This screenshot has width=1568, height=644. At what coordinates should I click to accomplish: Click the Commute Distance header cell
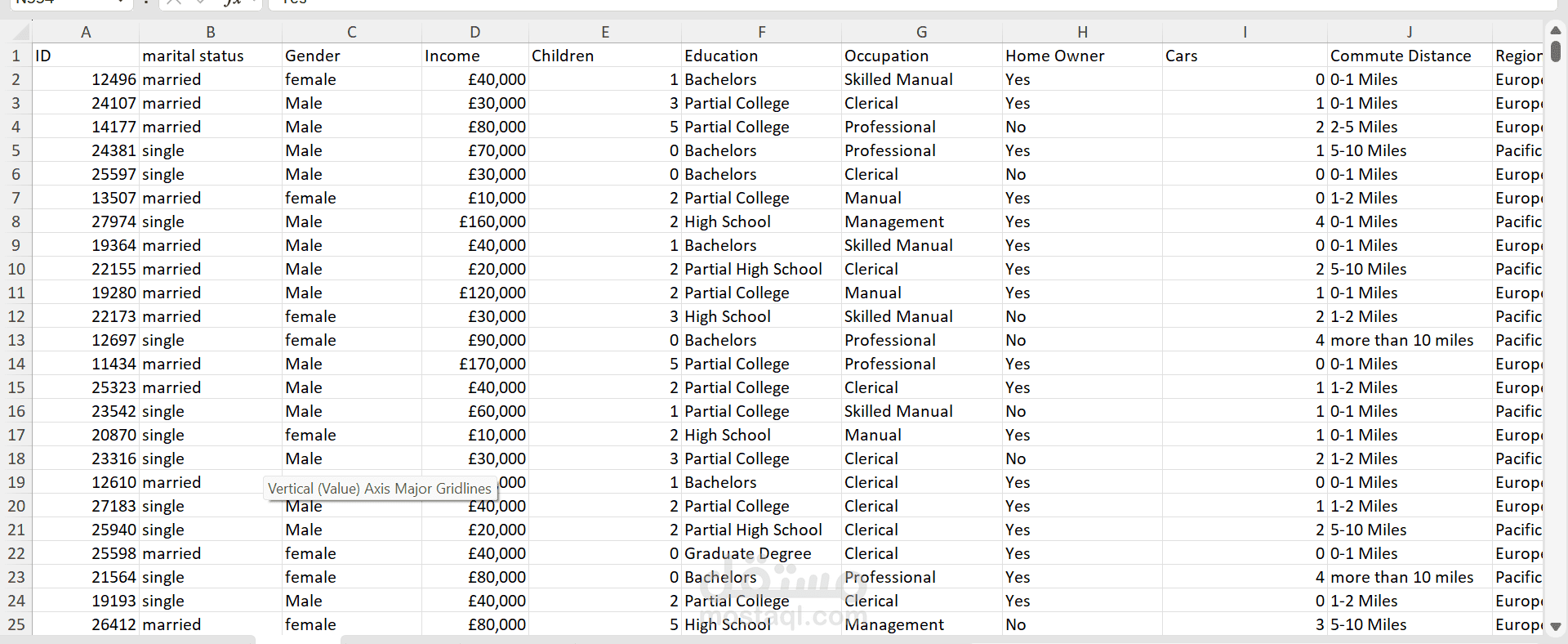click(1400, 56)
